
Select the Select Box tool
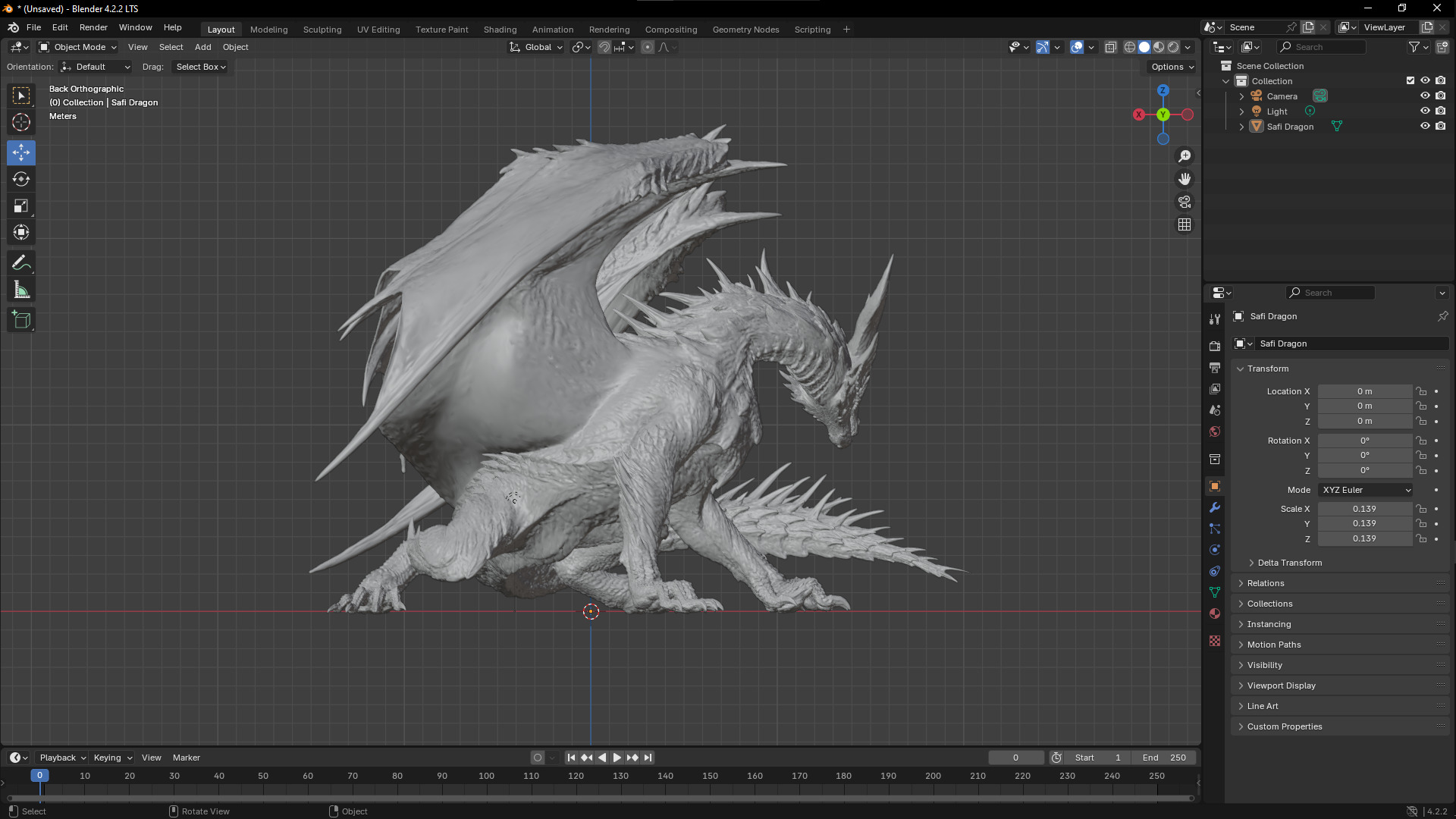(x=21, y=96)
